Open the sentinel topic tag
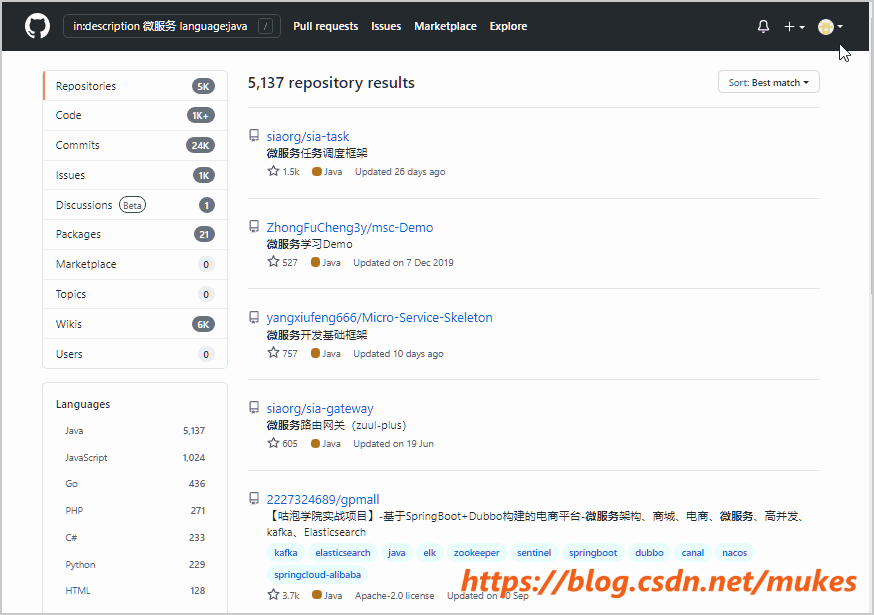The width and height of the screenshot is (874, 615). (x=534, y=553)
